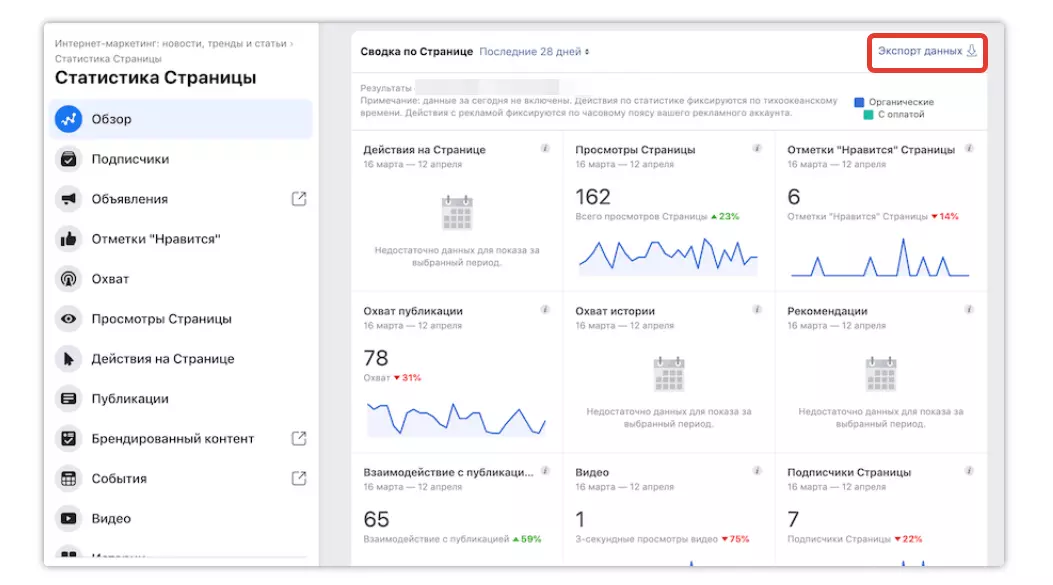Click the Брендированный контент sidebar label
Screen dimensions: 1053x585
click(x=173, y=439)
